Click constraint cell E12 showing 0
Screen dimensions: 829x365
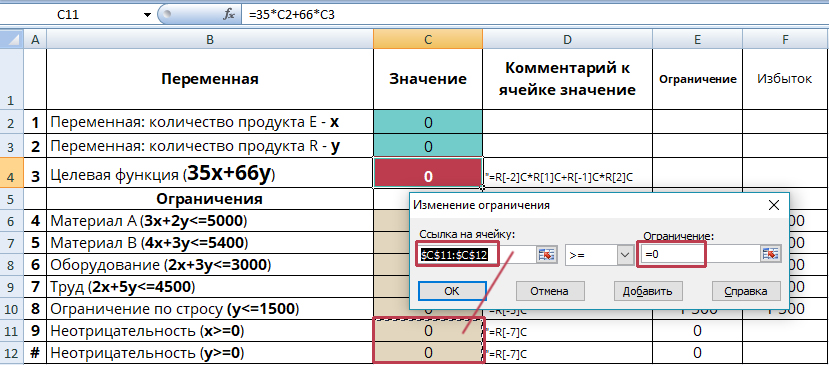(x=697, y=353)
